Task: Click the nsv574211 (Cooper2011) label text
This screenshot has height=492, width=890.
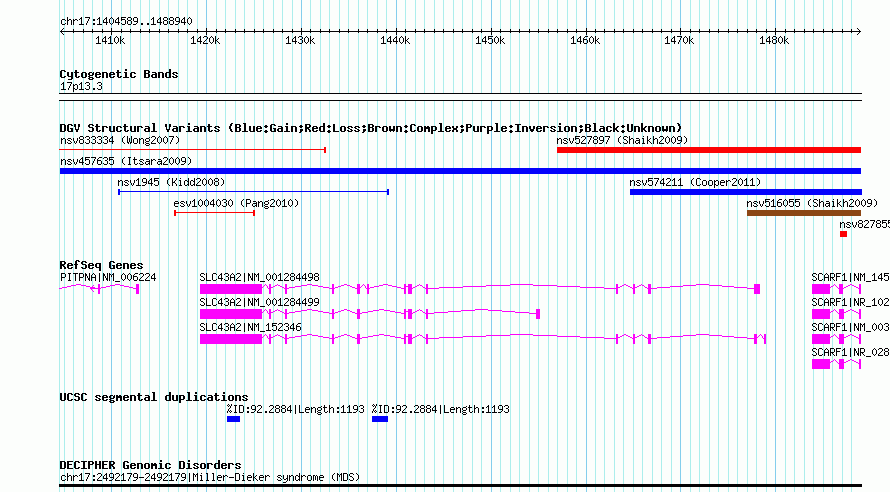Action: pos(695,182)
